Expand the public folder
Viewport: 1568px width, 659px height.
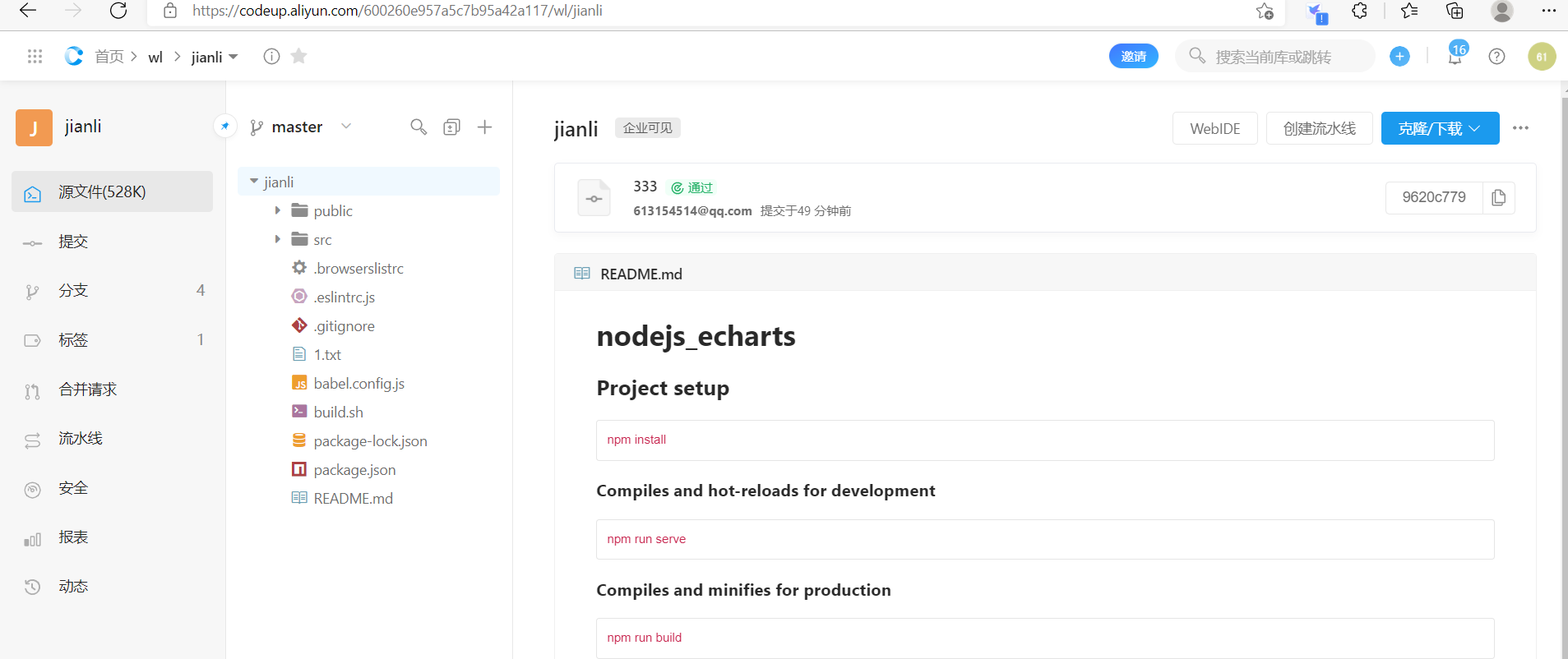(278, 211)
